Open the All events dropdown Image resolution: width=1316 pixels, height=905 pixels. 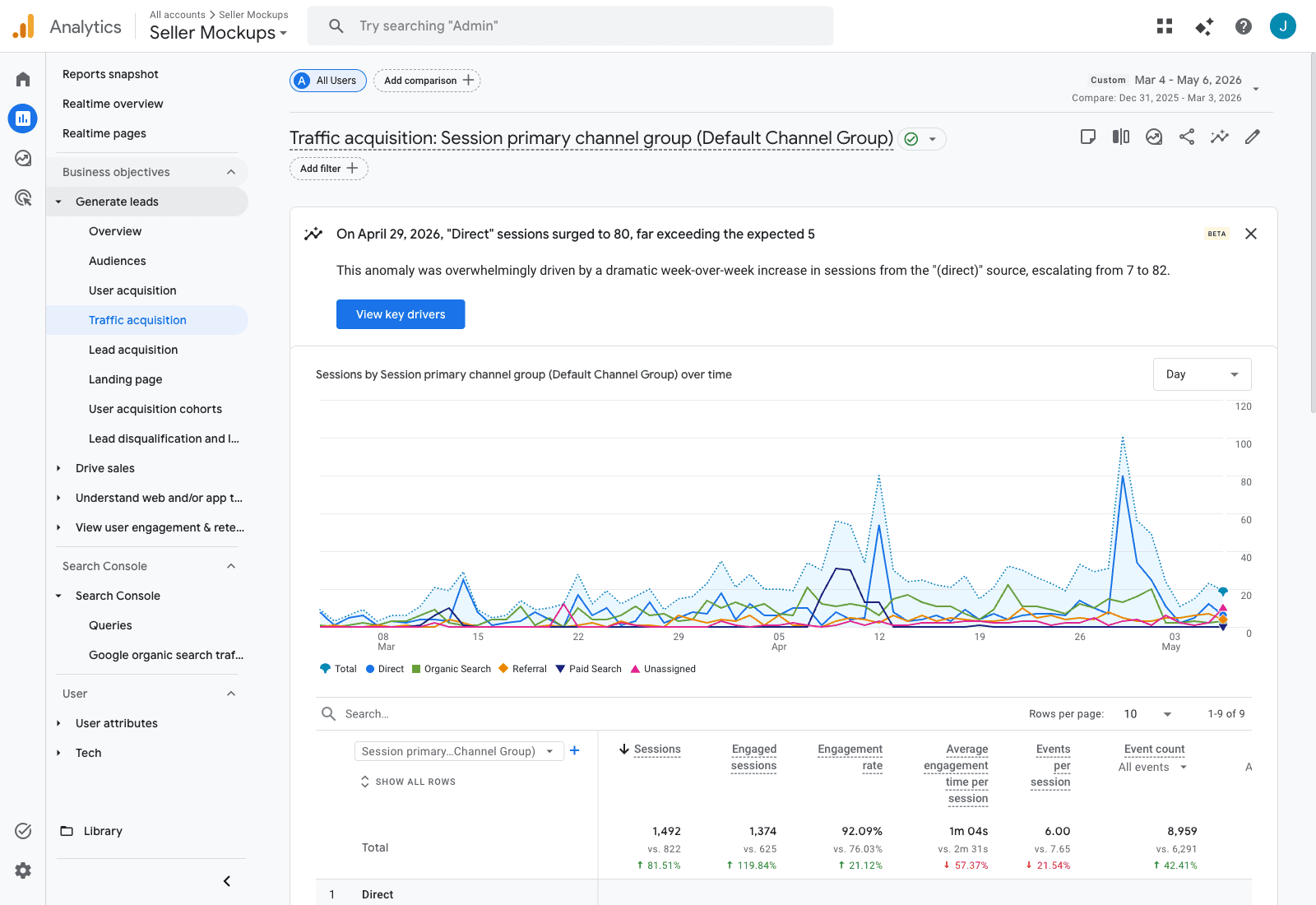1153,767
